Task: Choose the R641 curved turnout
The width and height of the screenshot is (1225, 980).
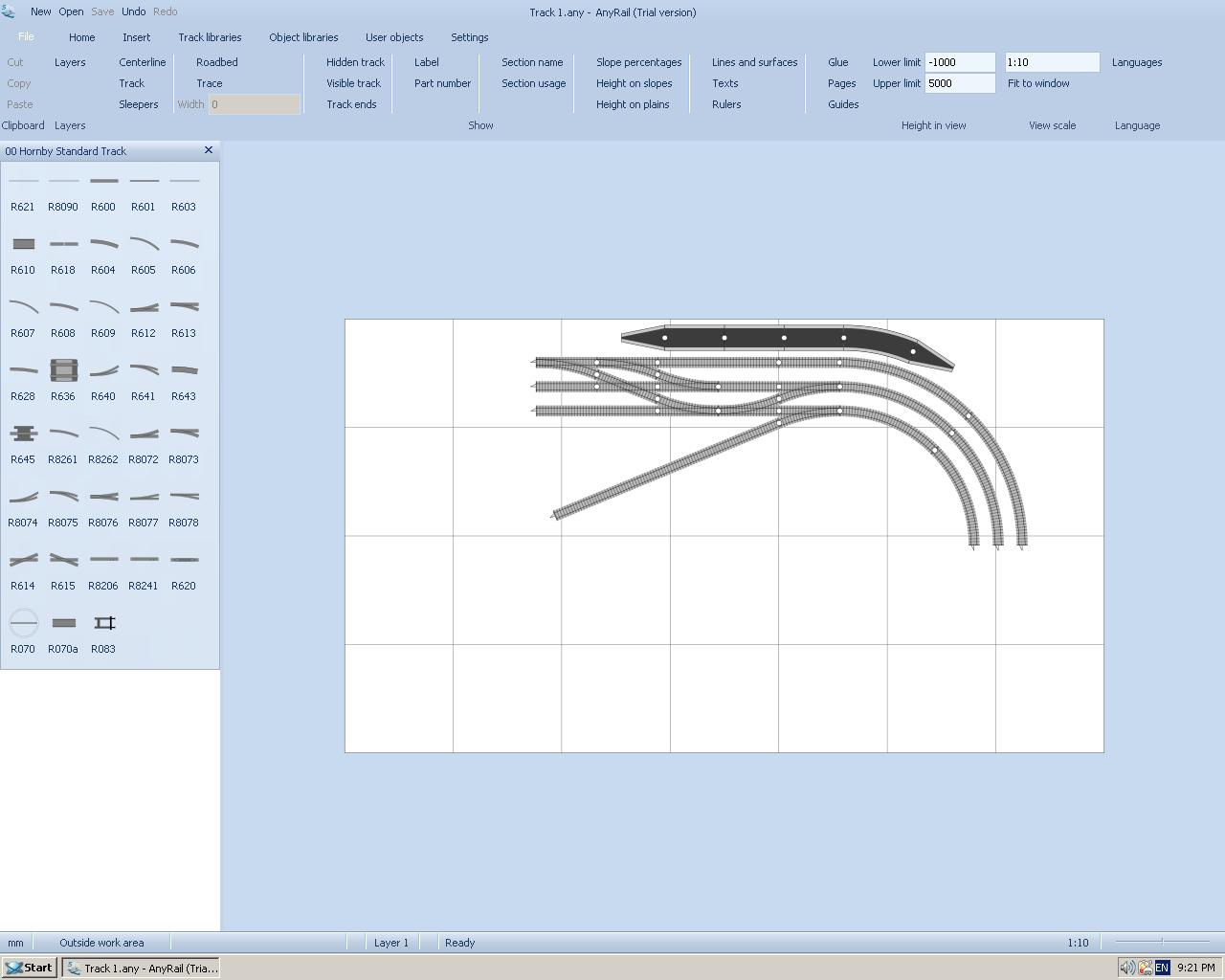Action: 144,380
